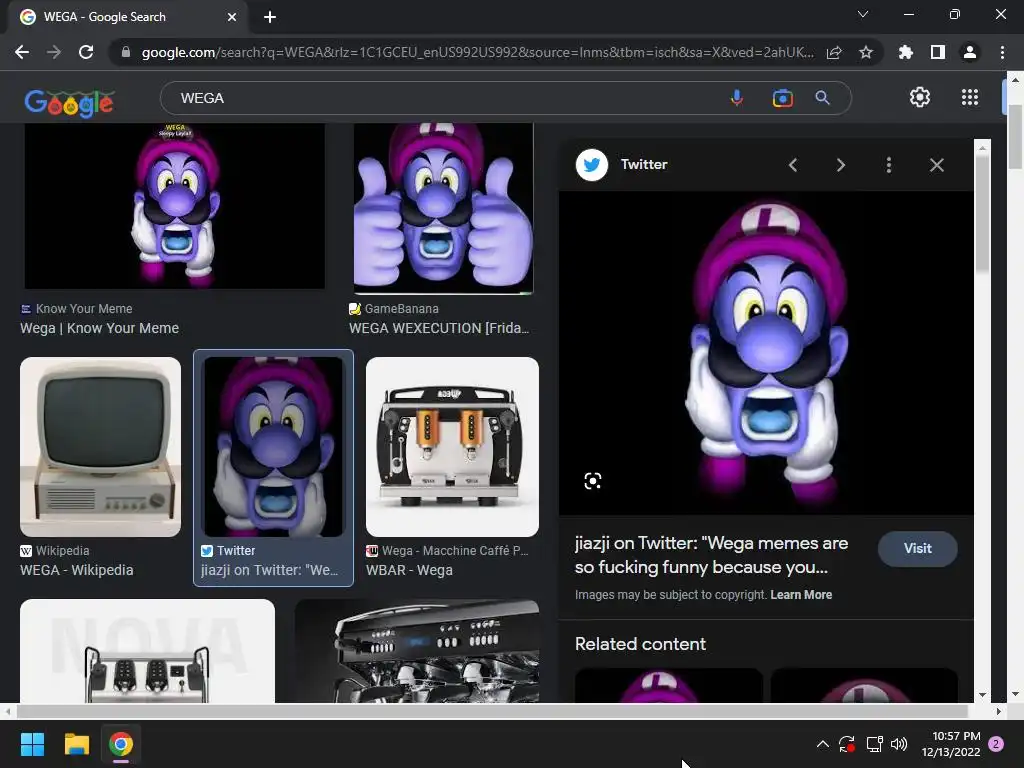Select the Wikipedia vintage TV thumbnail
This screenshot has height=768, width=1024.
pyautogui.click(x=101, y=447)
